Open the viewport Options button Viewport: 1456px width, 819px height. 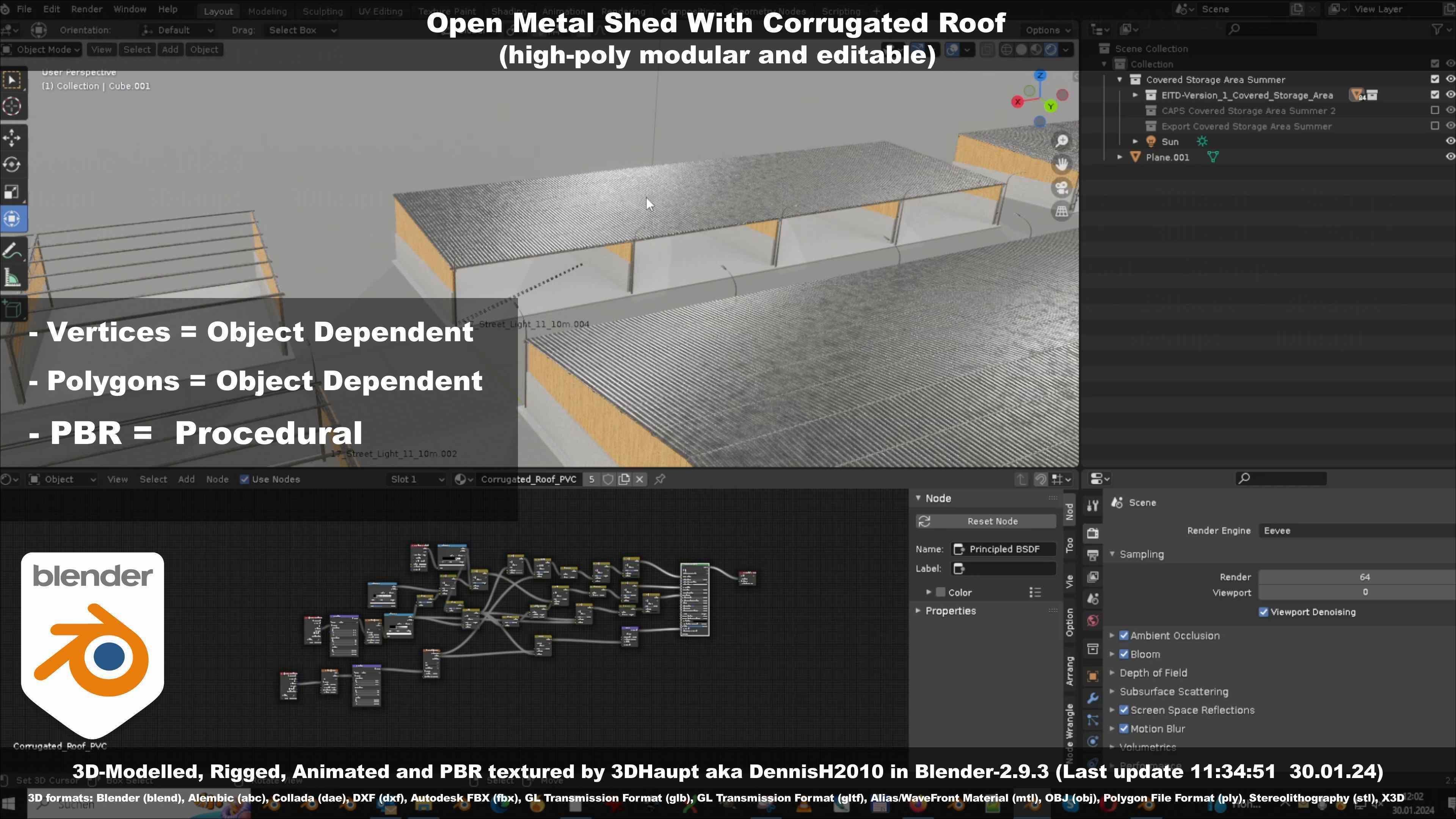[x=1047, y=30]
